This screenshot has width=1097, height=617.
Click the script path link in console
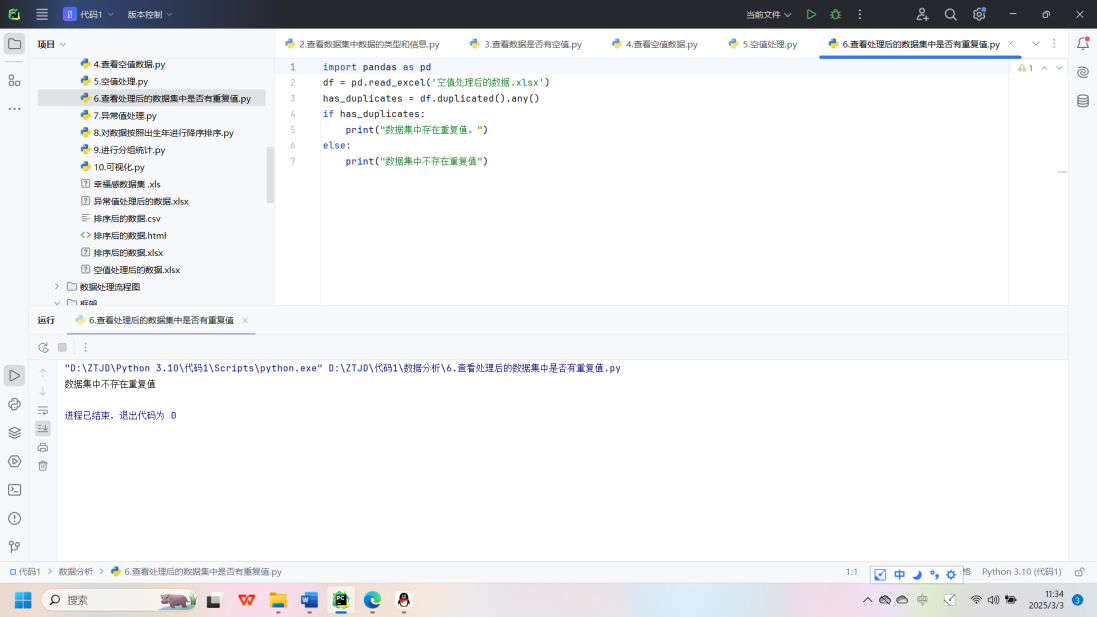474,368
